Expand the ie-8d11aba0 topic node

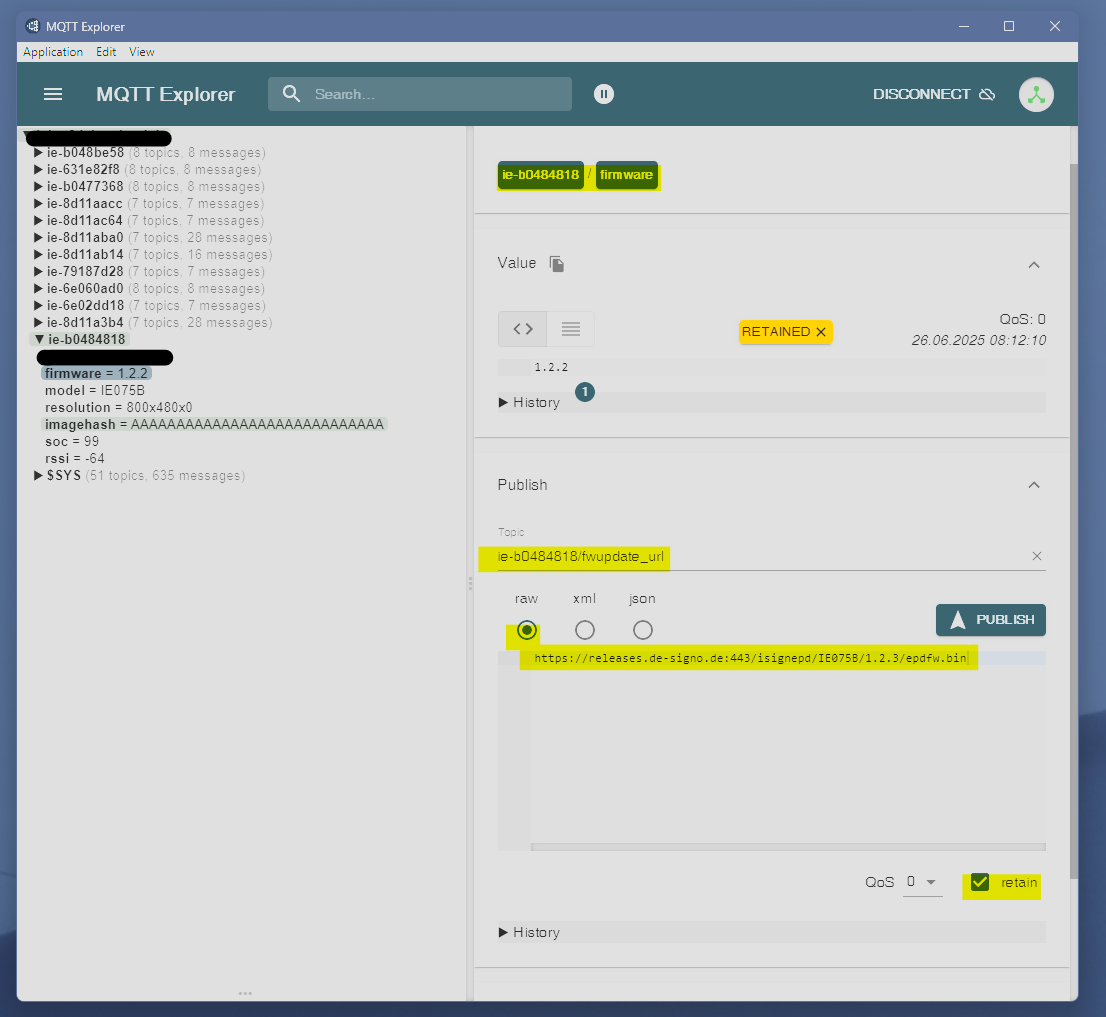[x=38, y=238]
